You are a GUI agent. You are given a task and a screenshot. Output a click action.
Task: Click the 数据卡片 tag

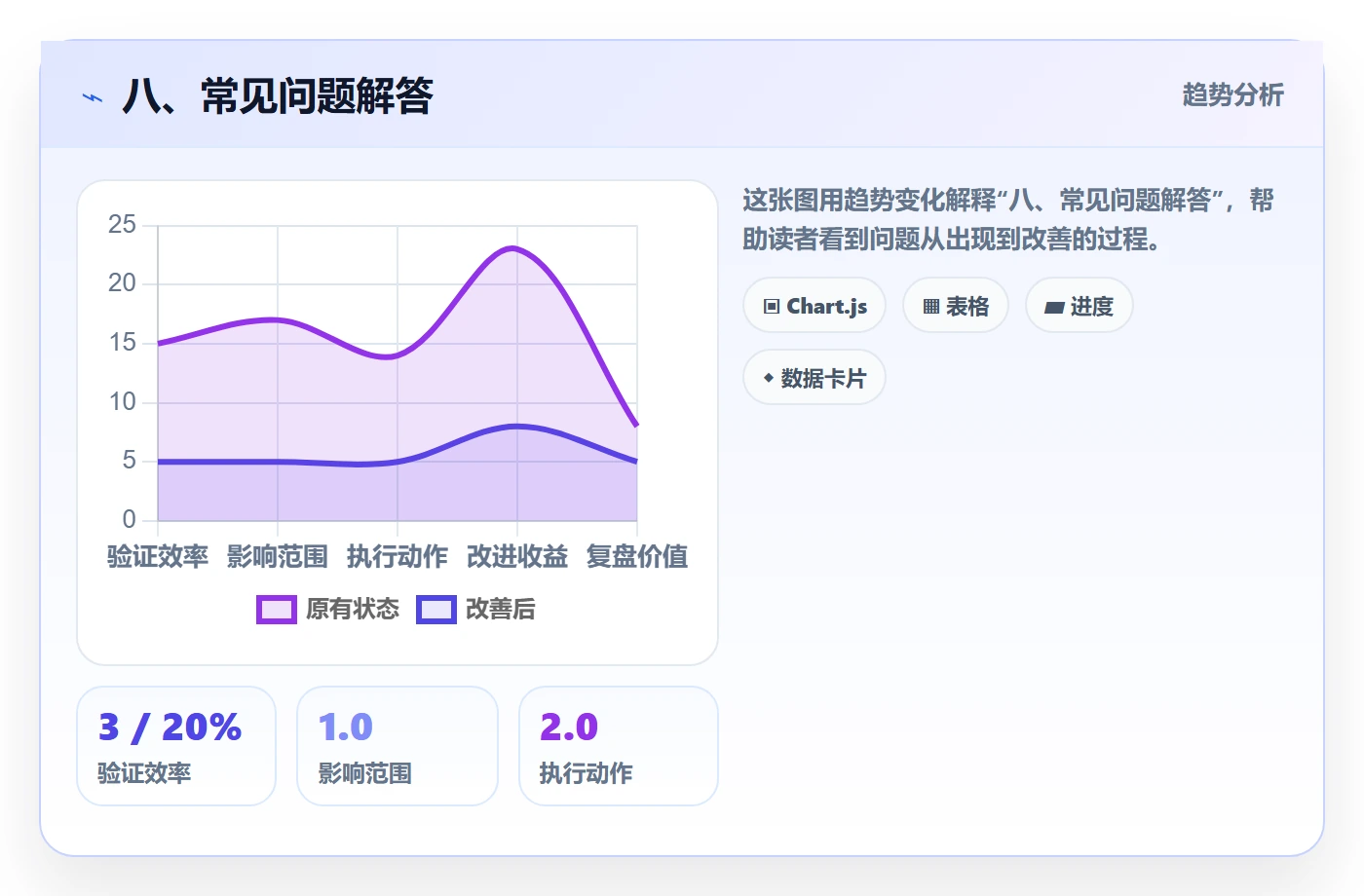point(815,378)
